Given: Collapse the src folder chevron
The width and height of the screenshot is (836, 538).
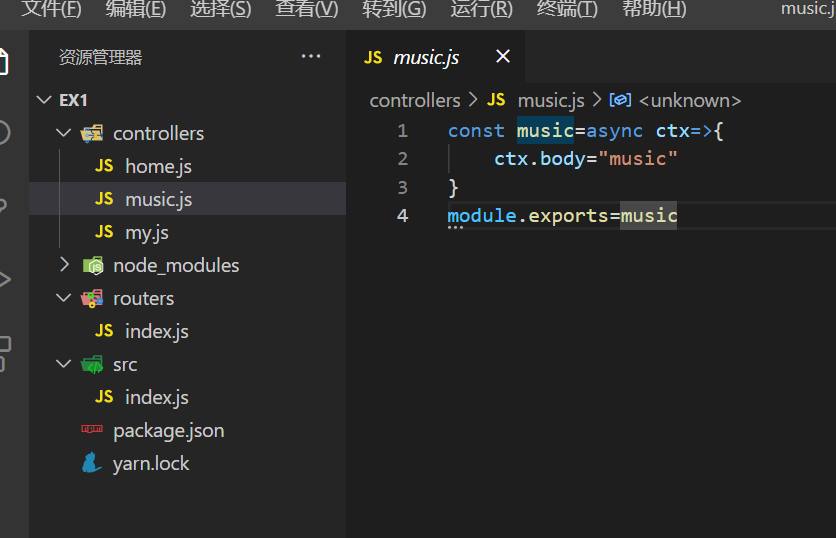Looking at the screenshot, I should 64,364.
